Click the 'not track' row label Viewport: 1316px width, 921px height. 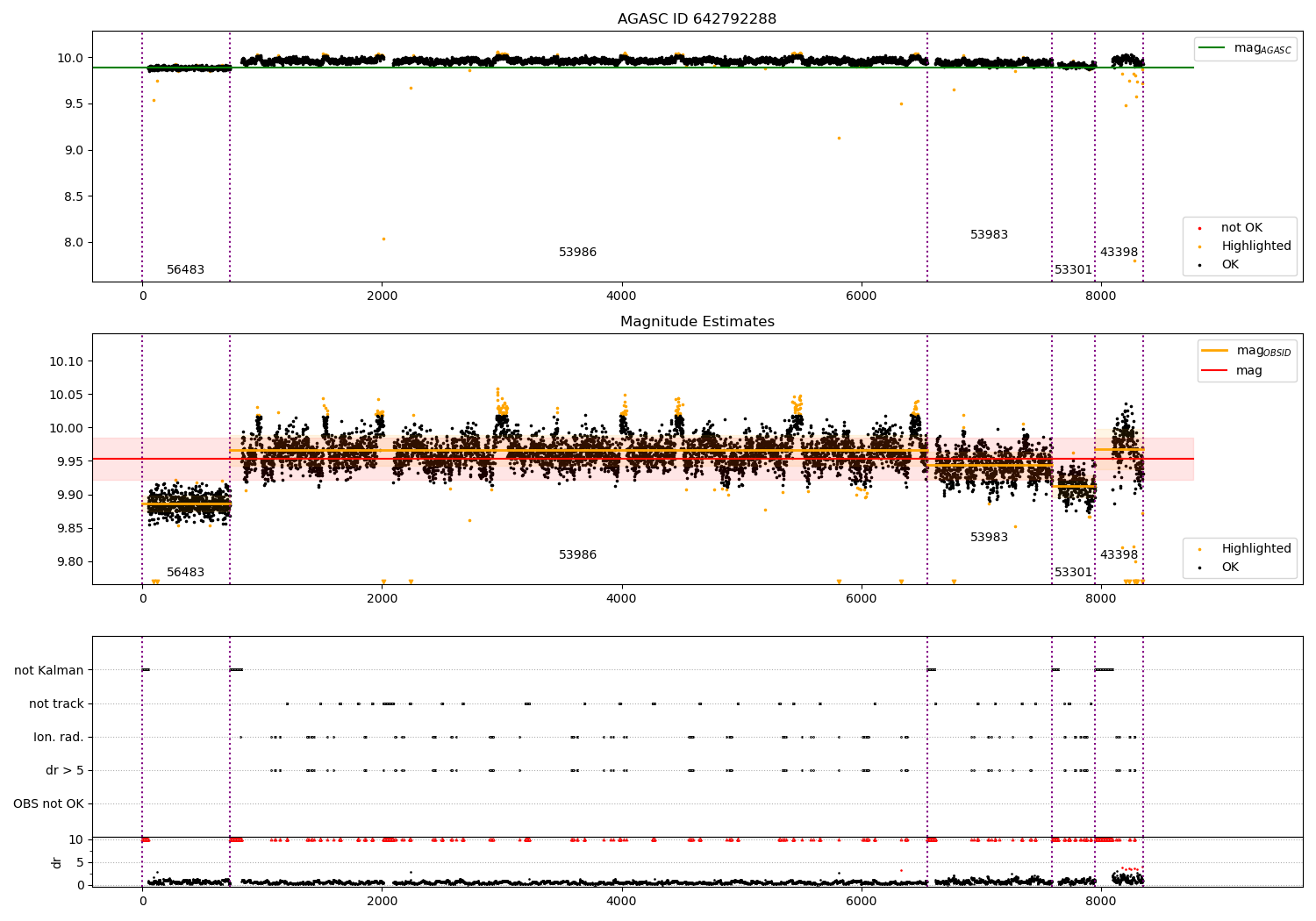coord(56,704)
